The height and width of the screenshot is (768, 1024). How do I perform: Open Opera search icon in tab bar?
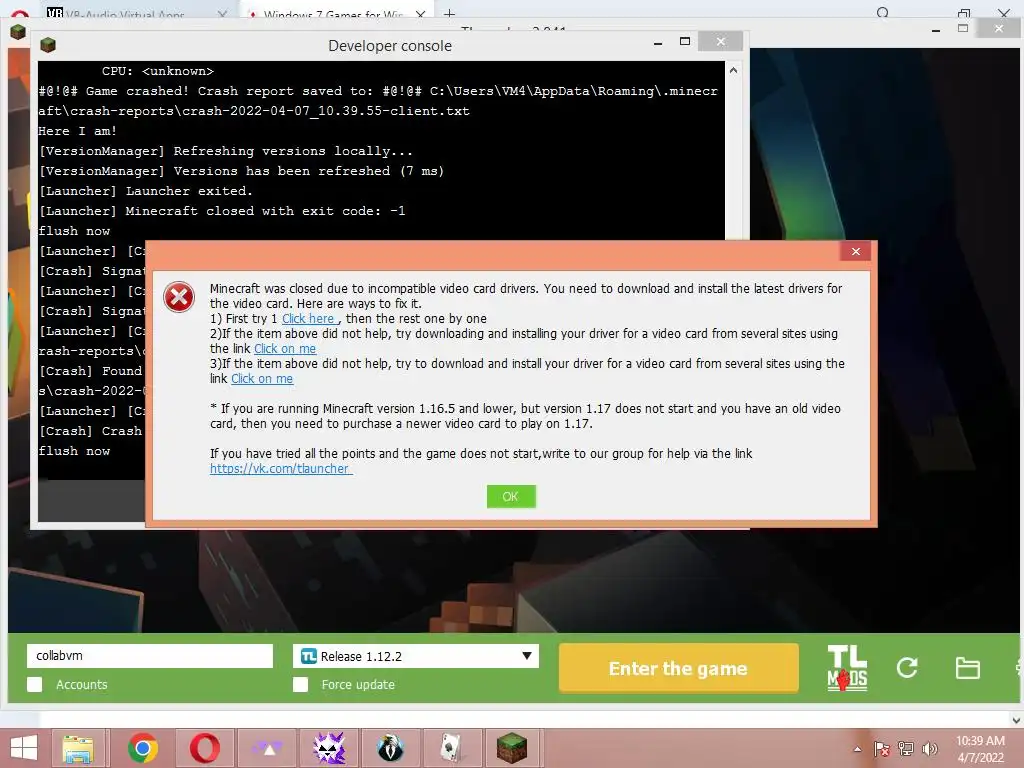click(883, 12)
